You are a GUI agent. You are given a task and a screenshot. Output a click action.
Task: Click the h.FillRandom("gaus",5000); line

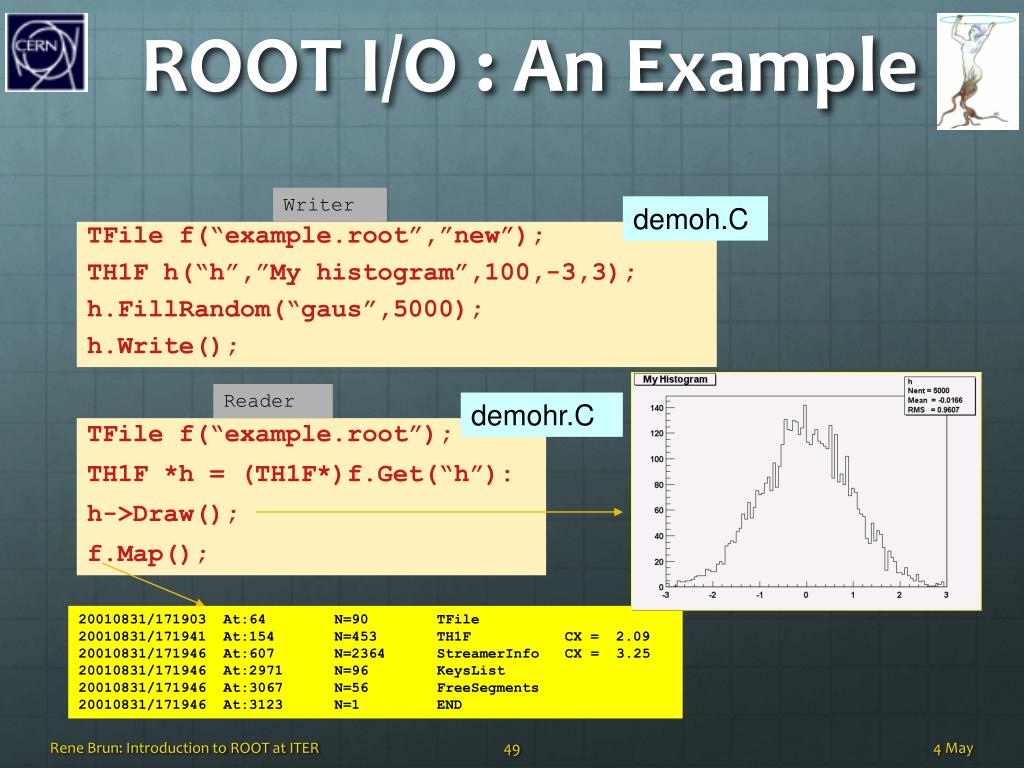pos(284,309)
